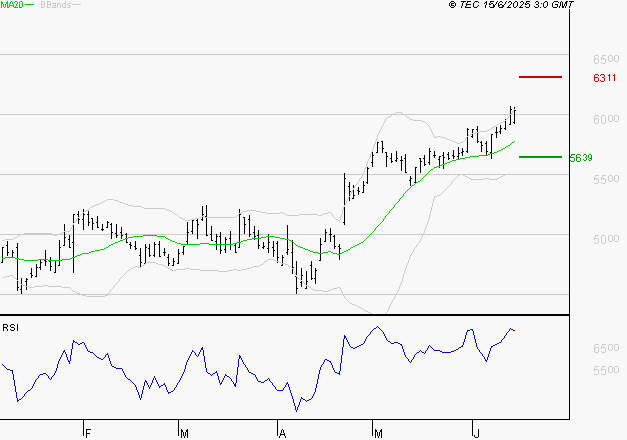This screenshot has height=440, width=627.
Task: Click the green MA20 legend line sample
Action: tap(29, 6)
